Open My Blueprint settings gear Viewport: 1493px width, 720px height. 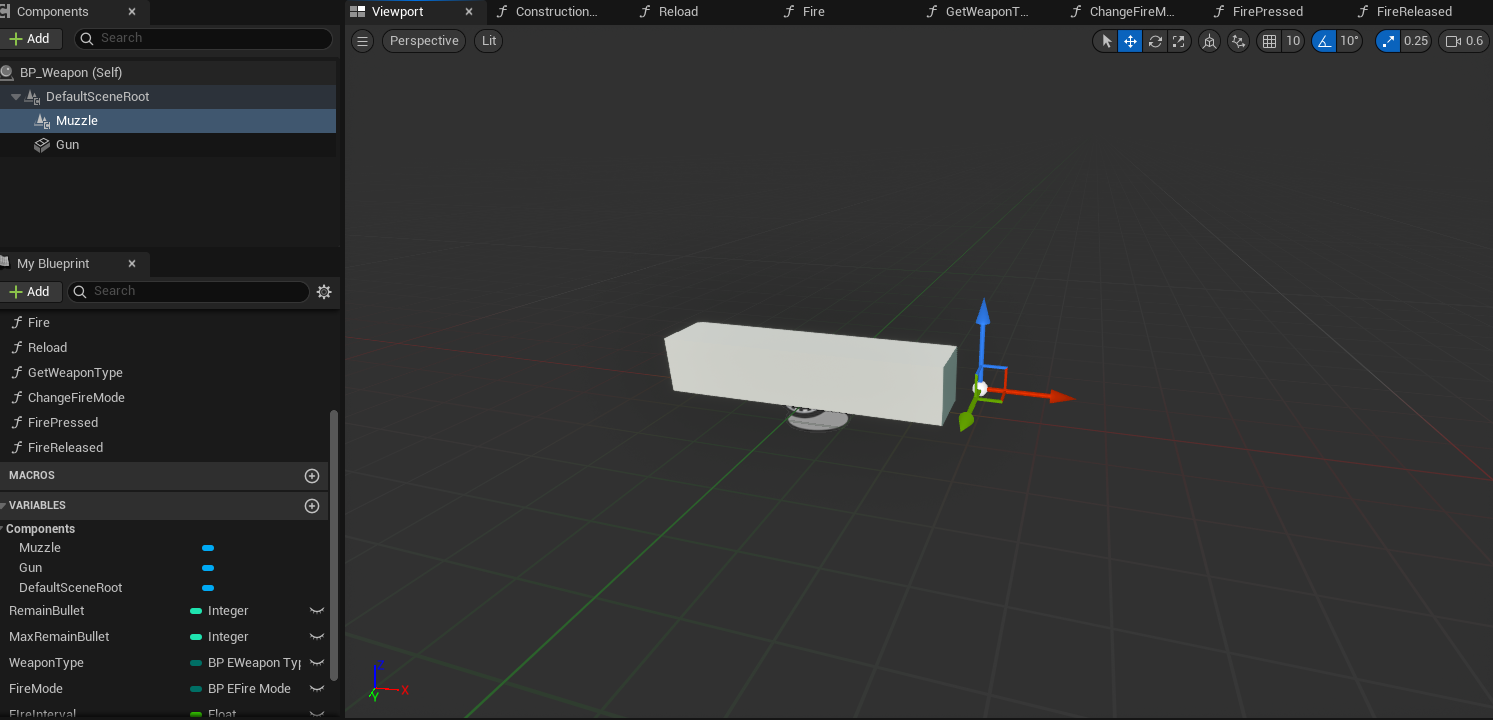(324, 292)
